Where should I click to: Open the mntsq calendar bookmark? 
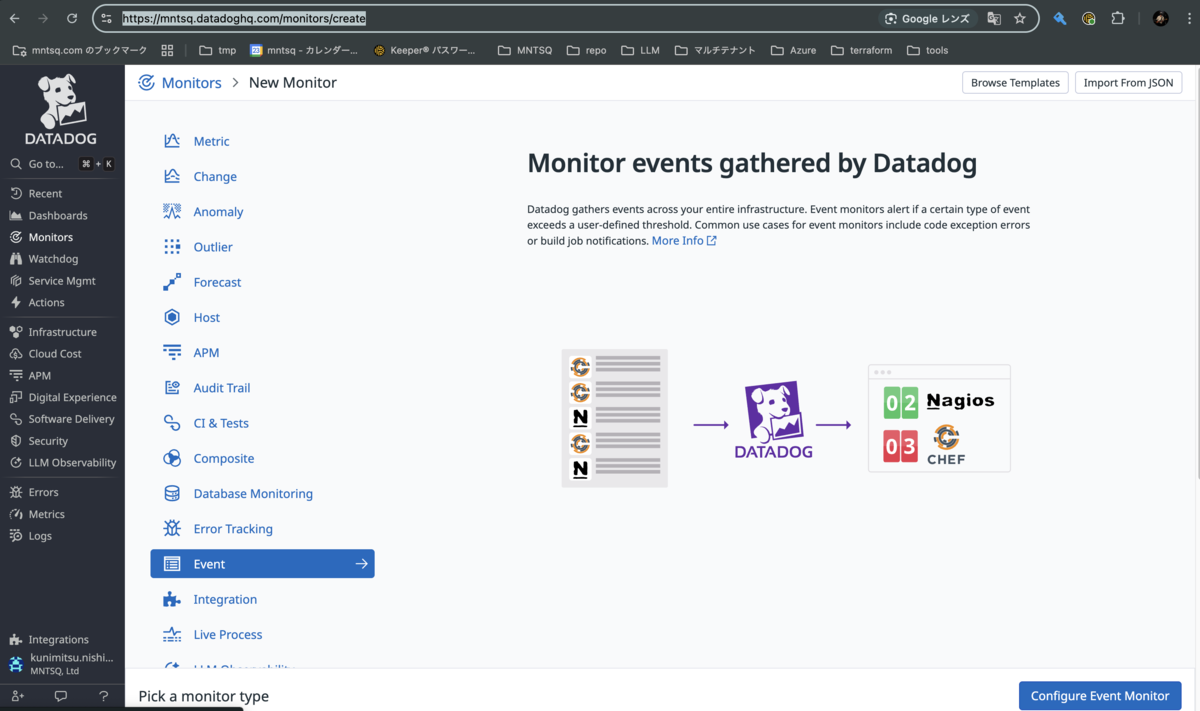(304, 50)
